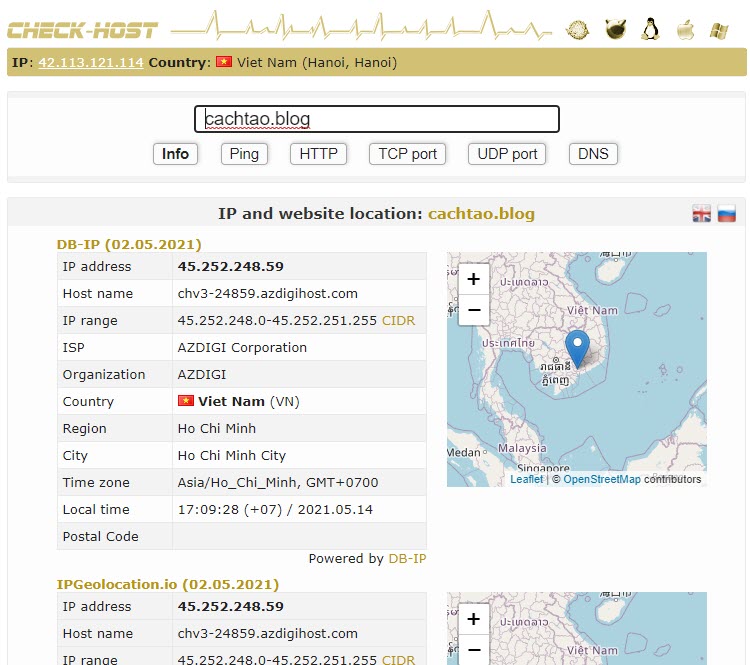Open the CIDR link in DB-IP range row

click(x=398, y=321)
